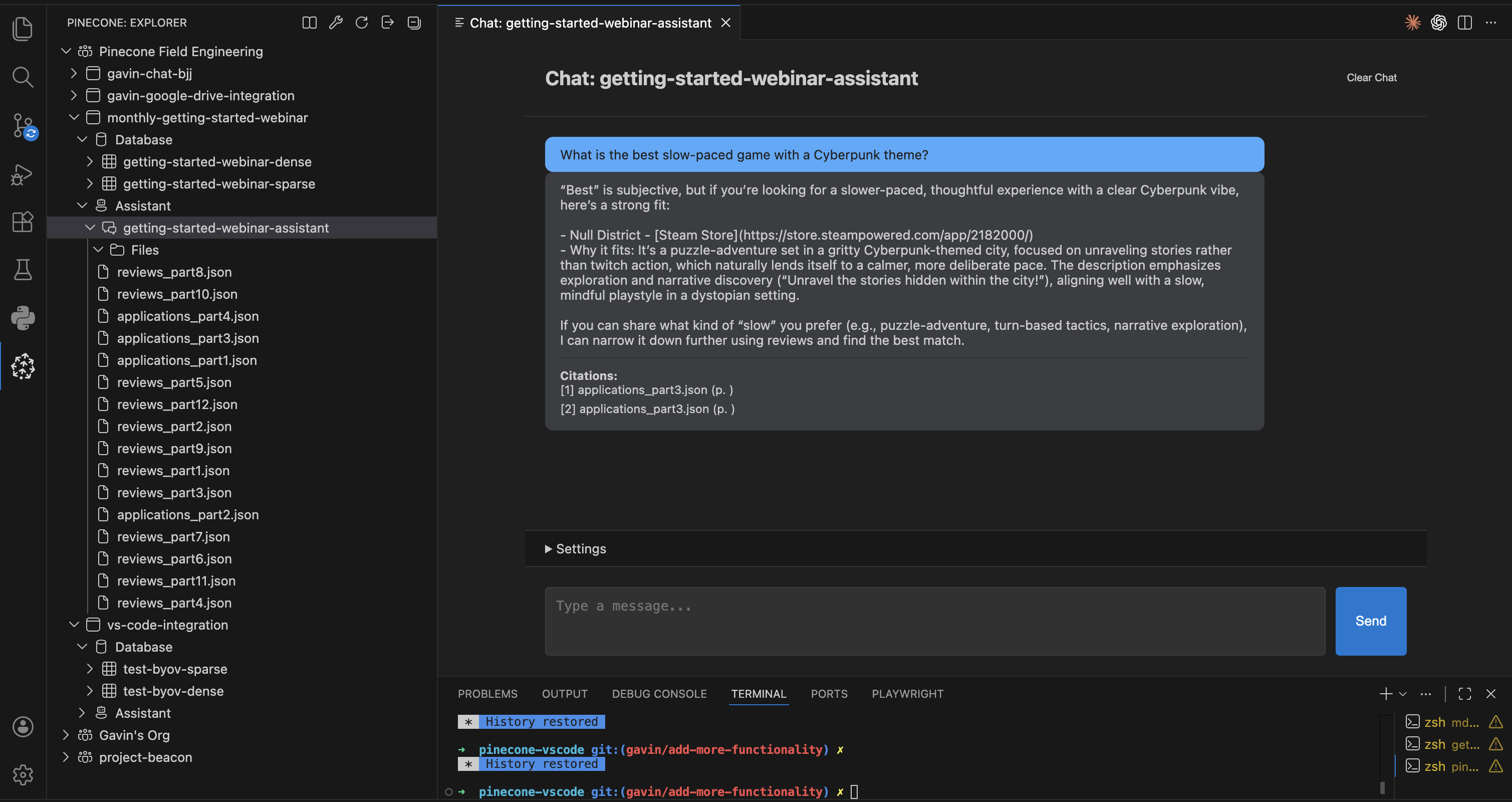Refresh the Pinecone Explorer tree
Viewport: 1512px width, 802px height.
[362, 23]
